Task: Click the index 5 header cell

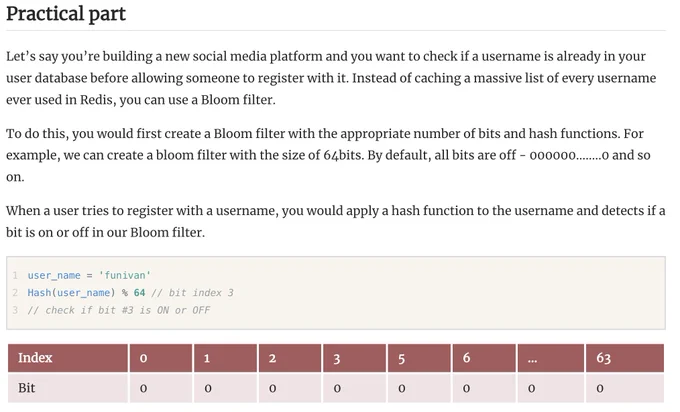Action: 419,358
